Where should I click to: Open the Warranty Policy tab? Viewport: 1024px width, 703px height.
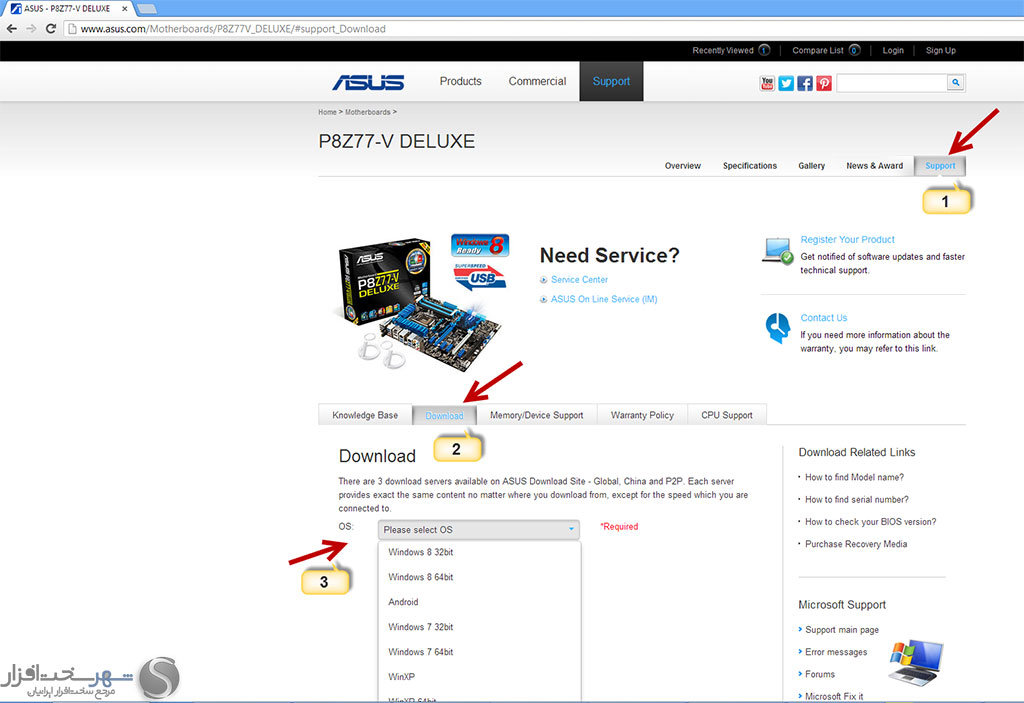(x=642, y=415)
